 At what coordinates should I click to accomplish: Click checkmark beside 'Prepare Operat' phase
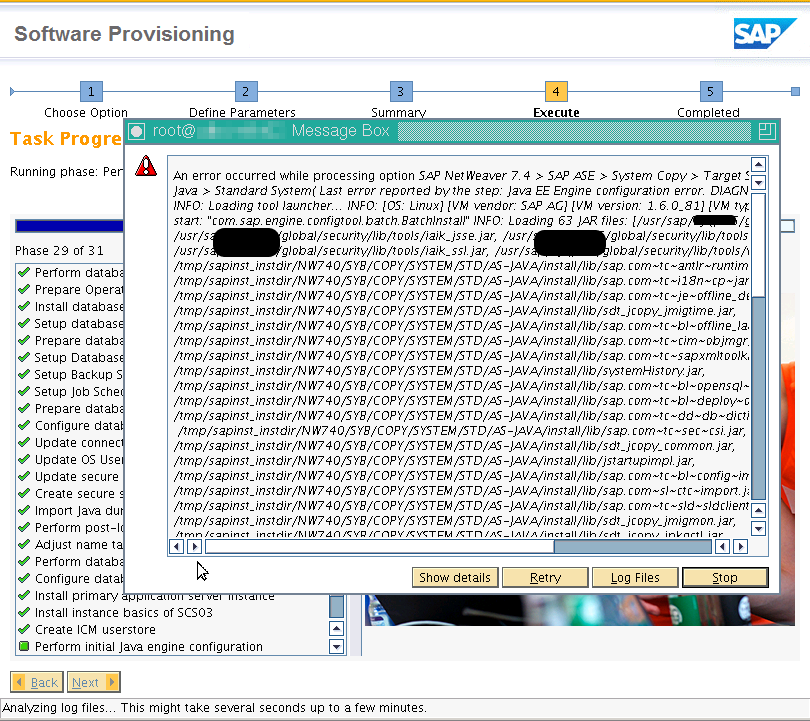coord(24,289)
